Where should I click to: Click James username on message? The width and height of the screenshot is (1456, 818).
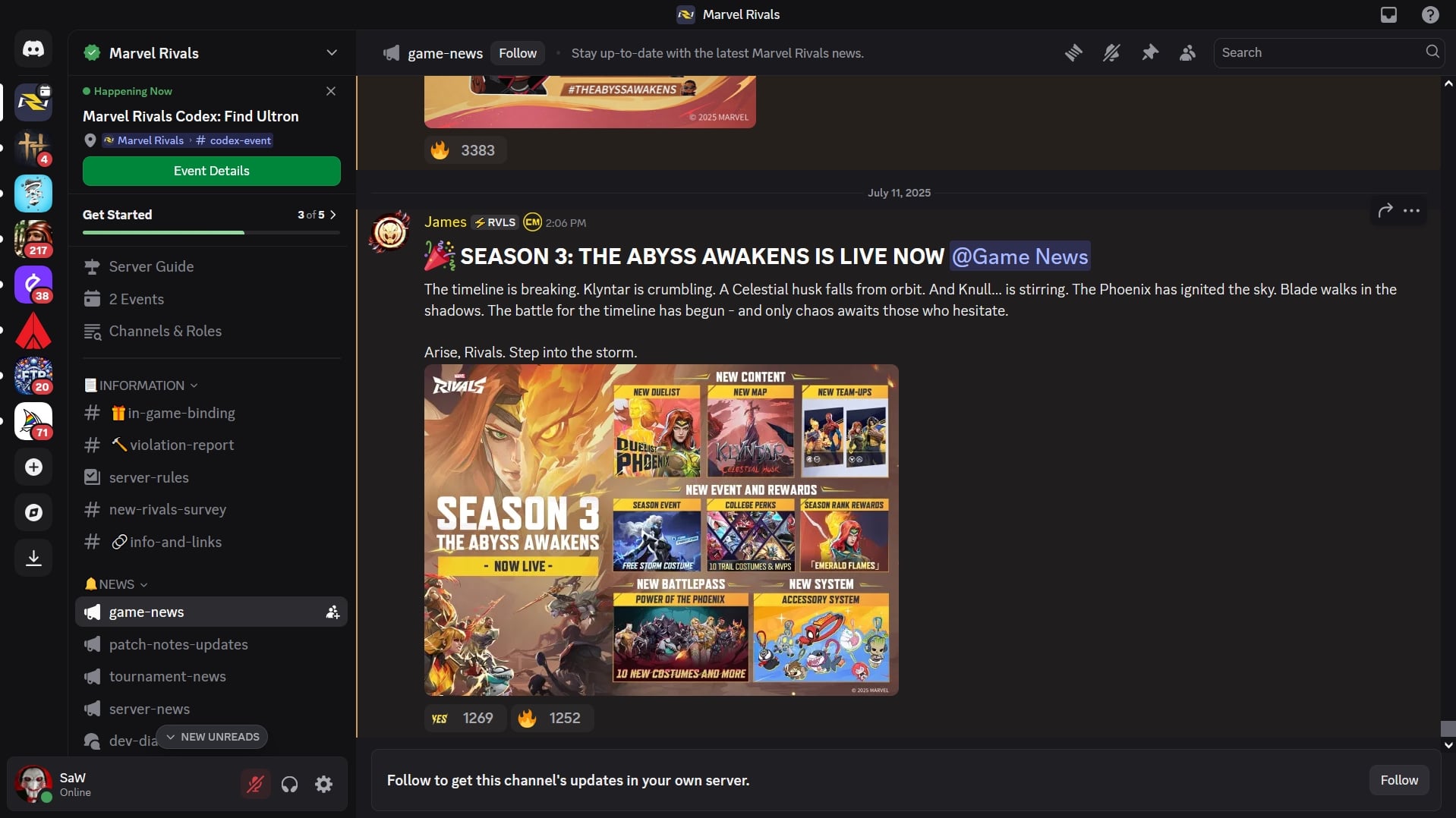pyautogui.click(x=445, y=222)
